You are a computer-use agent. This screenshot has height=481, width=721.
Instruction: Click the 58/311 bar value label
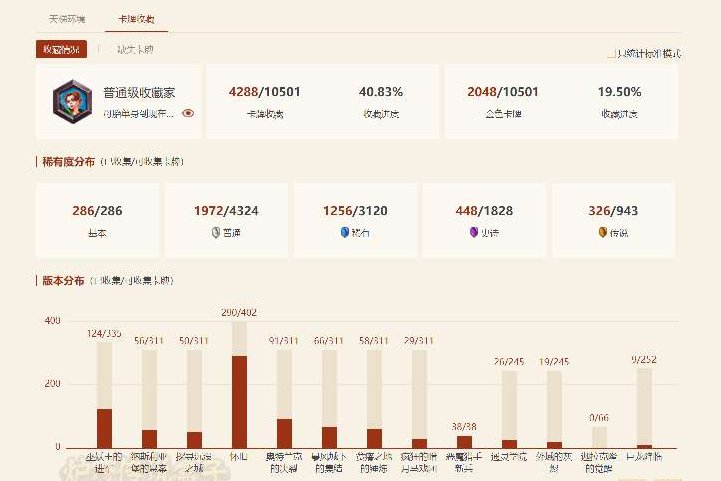coord(374,341)
